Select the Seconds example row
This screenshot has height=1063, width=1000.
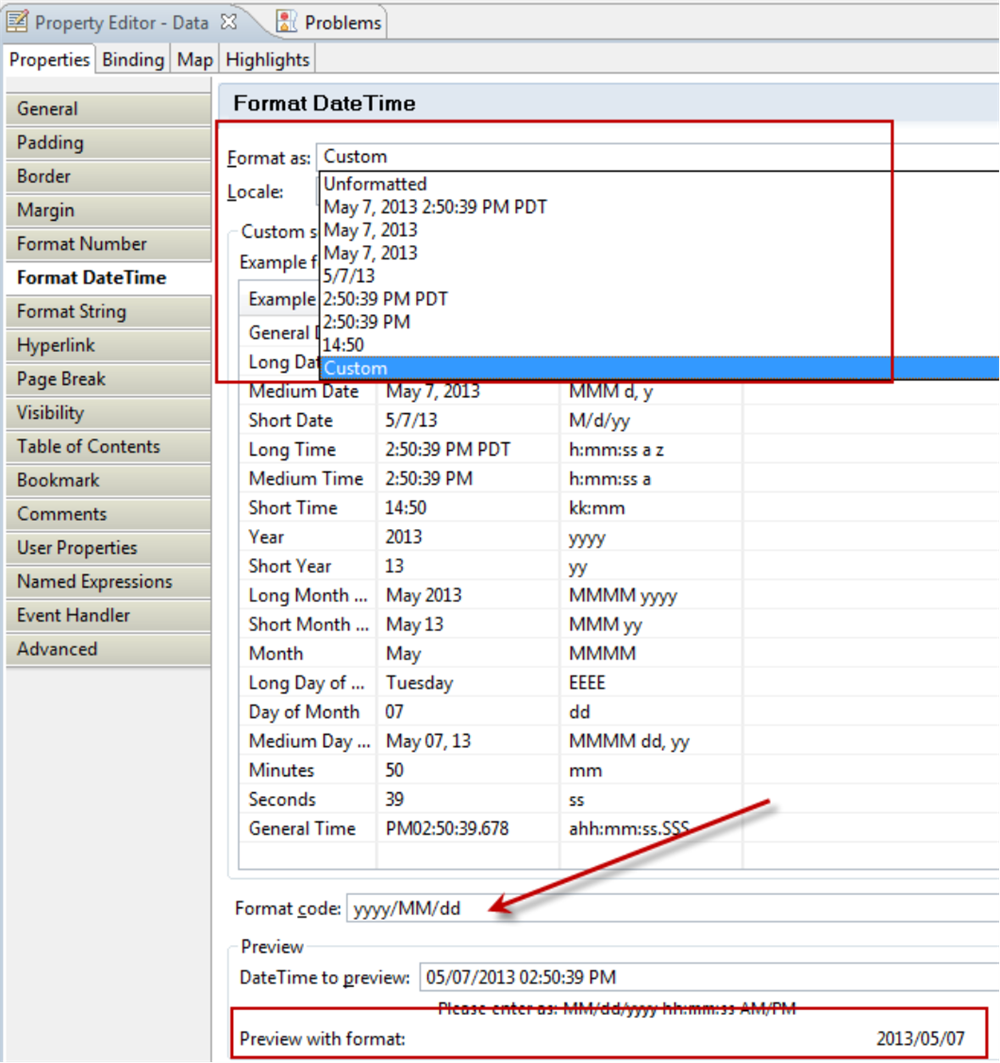pos(618,800)
